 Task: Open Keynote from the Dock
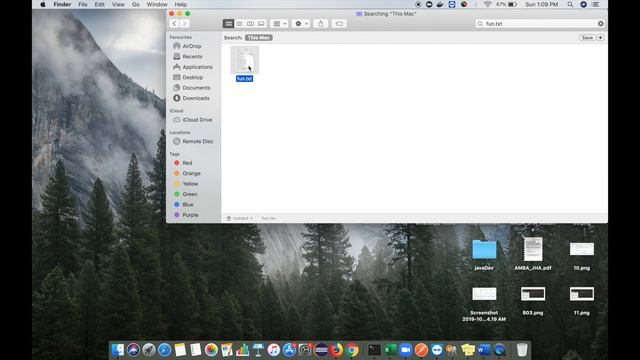258,350
